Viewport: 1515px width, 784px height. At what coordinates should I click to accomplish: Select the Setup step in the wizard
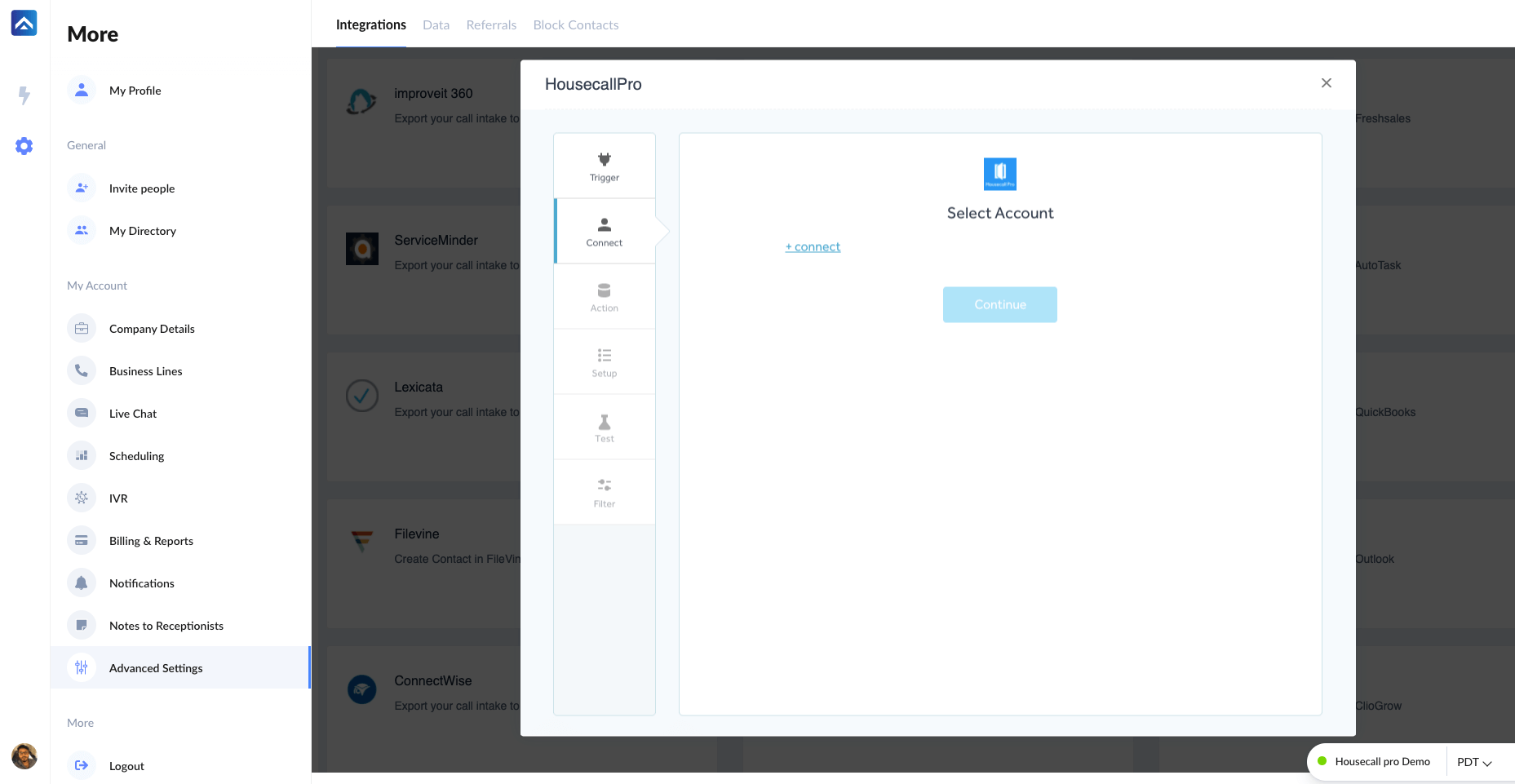point(605,362)
